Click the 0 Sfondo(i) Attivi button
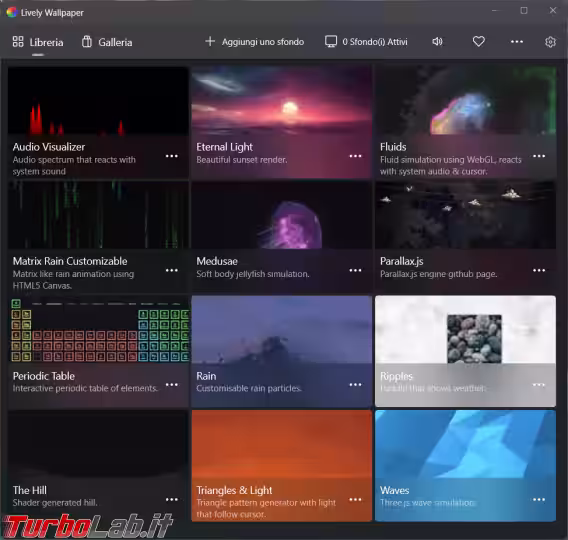This screenshot has height=540, width=568. coord(366,42)
